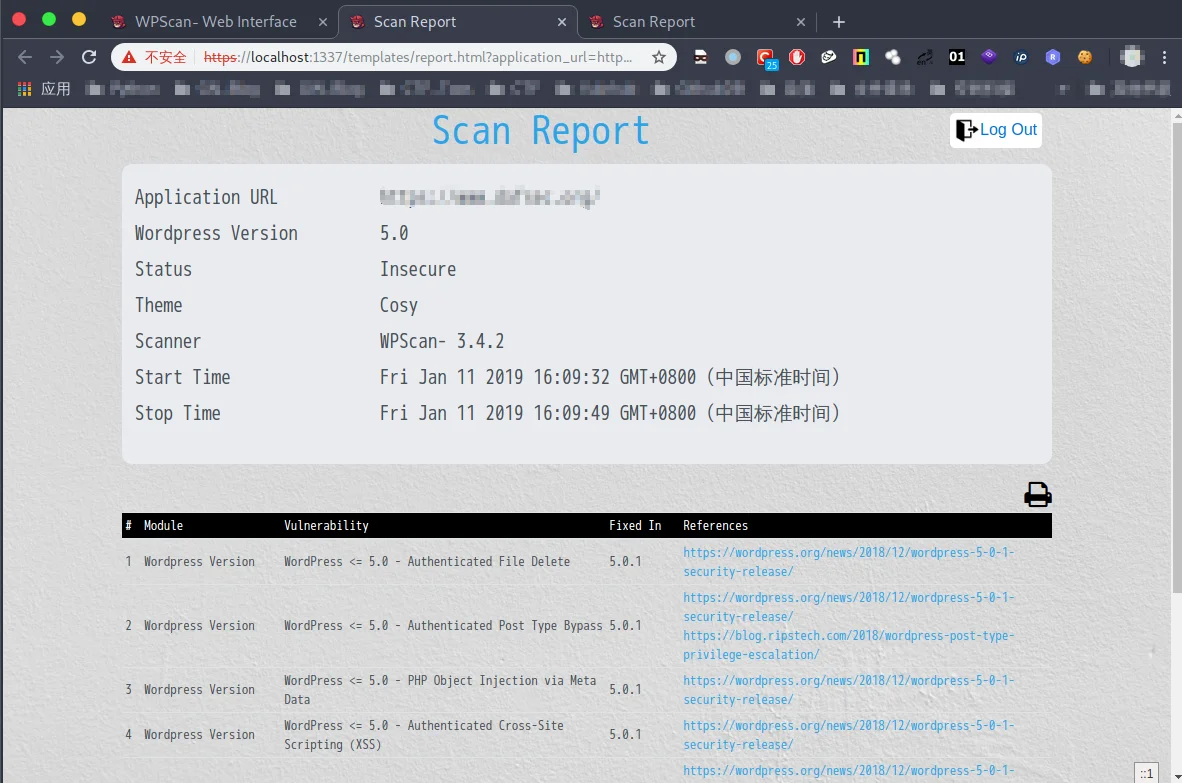The height and width of the screenshot is (783, 1182).
Task: Click the cookie extension icon
Action: point(1085,57)
